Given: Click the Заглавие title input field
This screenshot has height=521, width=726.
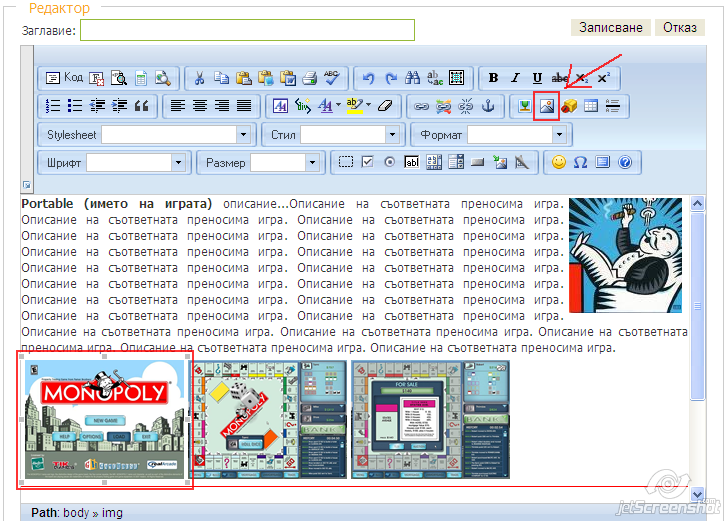Looking at the screenshot, I should pyautogui.click(x=247, y=30).
